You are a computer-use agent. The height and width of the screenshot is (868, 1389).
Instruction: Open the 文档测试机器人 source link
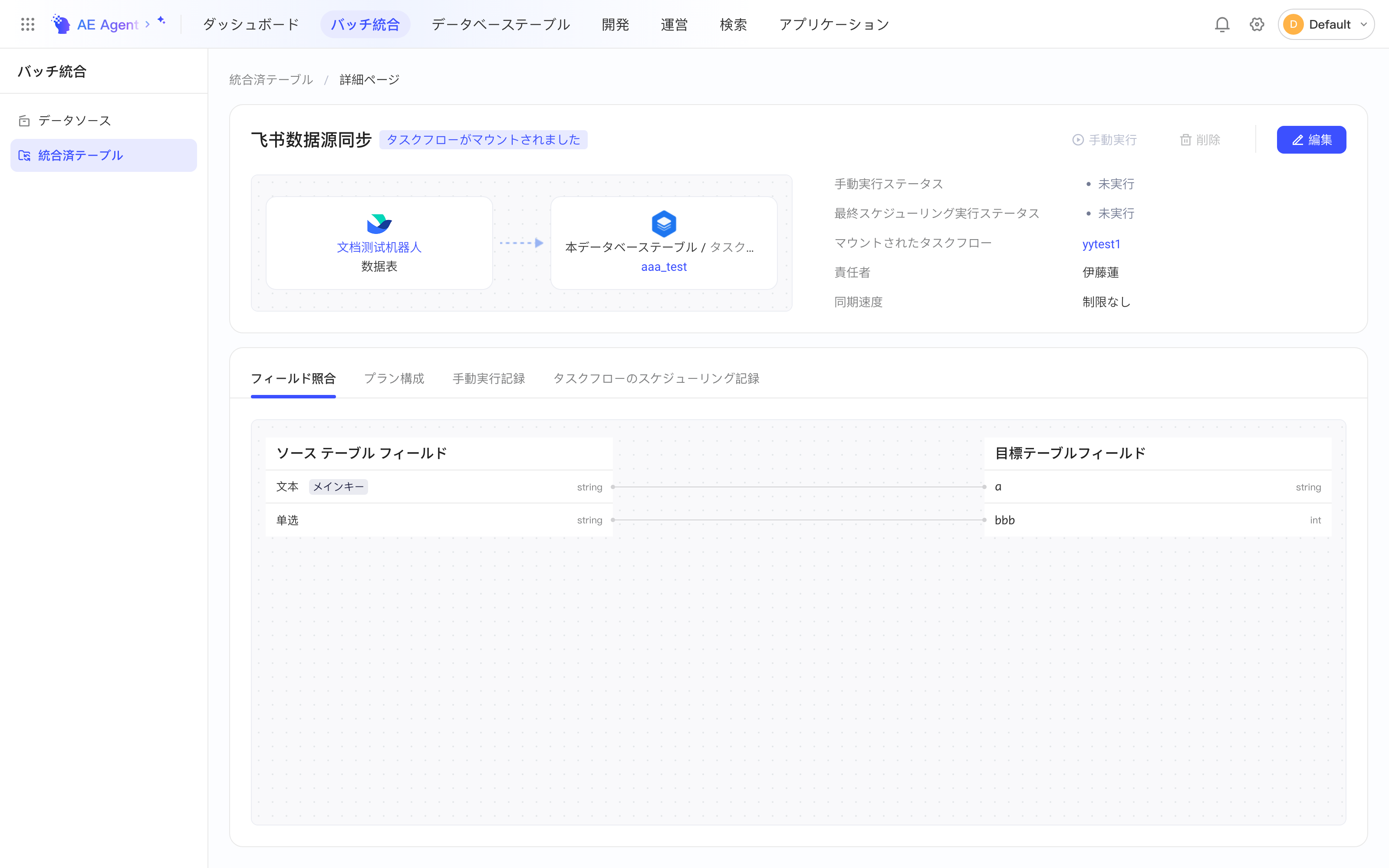(379, 247)
